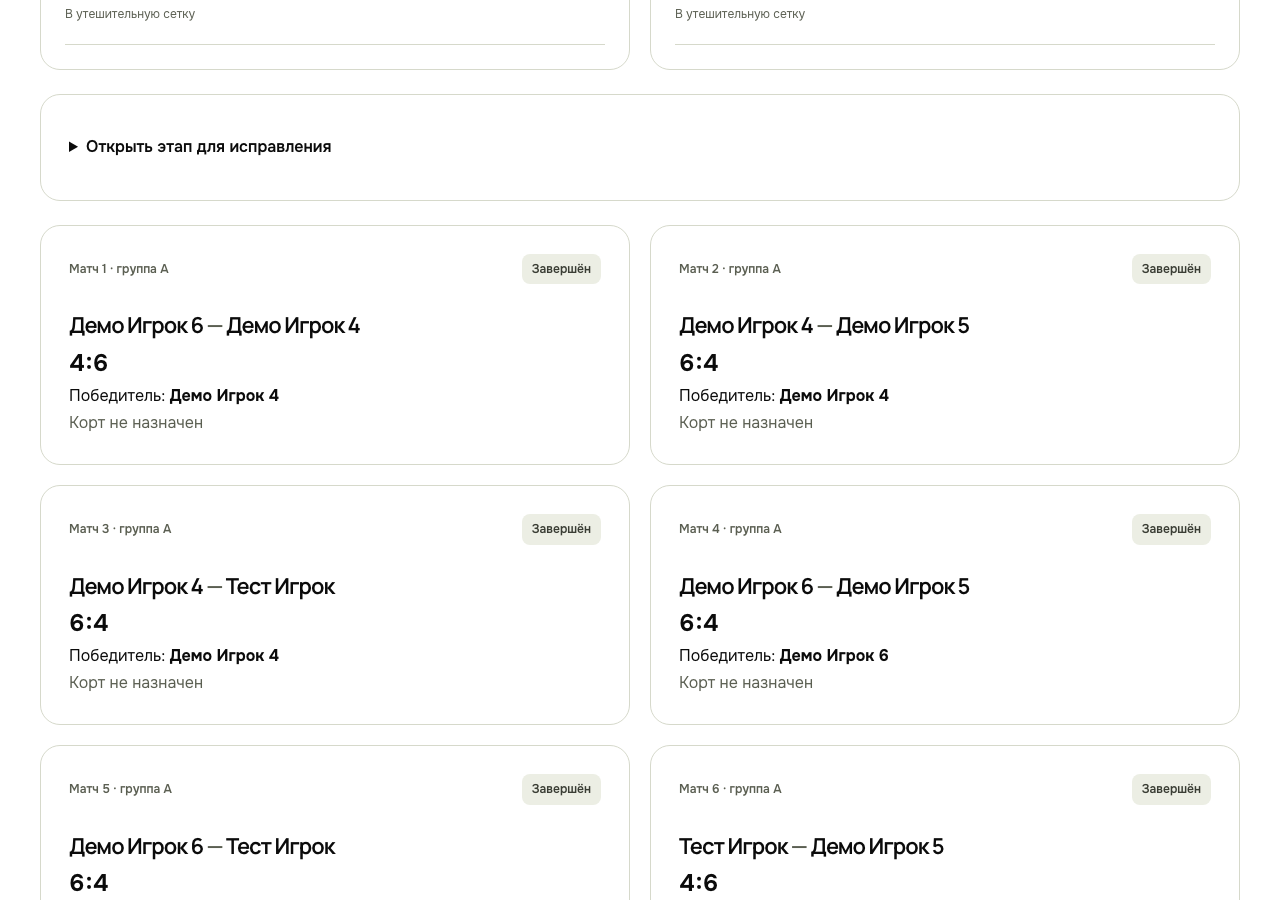The width and height of the screenshot is (1280, 900).
Task: Click 'Завершён' badge on Матч 6 card
Action: [1171, 789]
